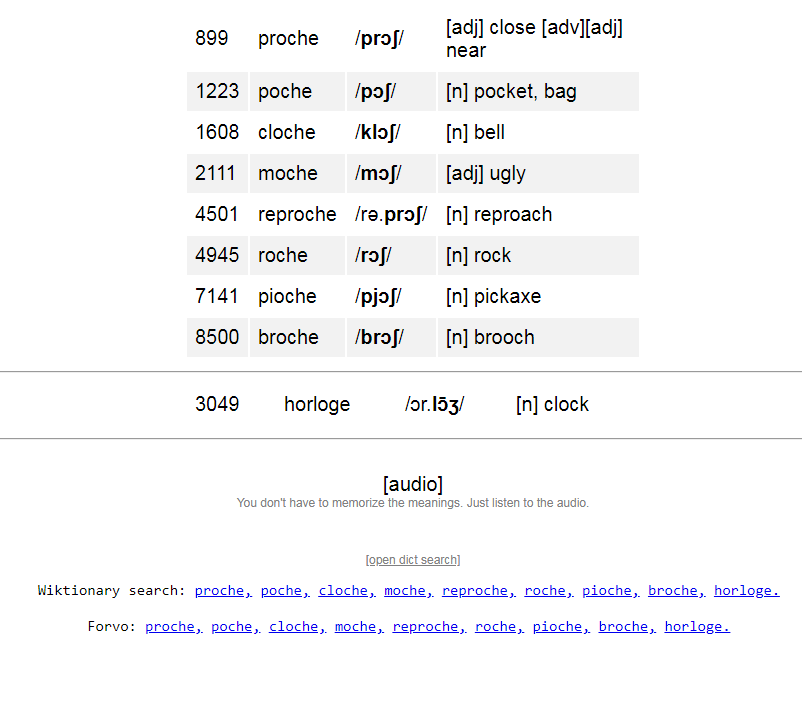
Task: Click the frequency number 2111
Action: point(215,173)
